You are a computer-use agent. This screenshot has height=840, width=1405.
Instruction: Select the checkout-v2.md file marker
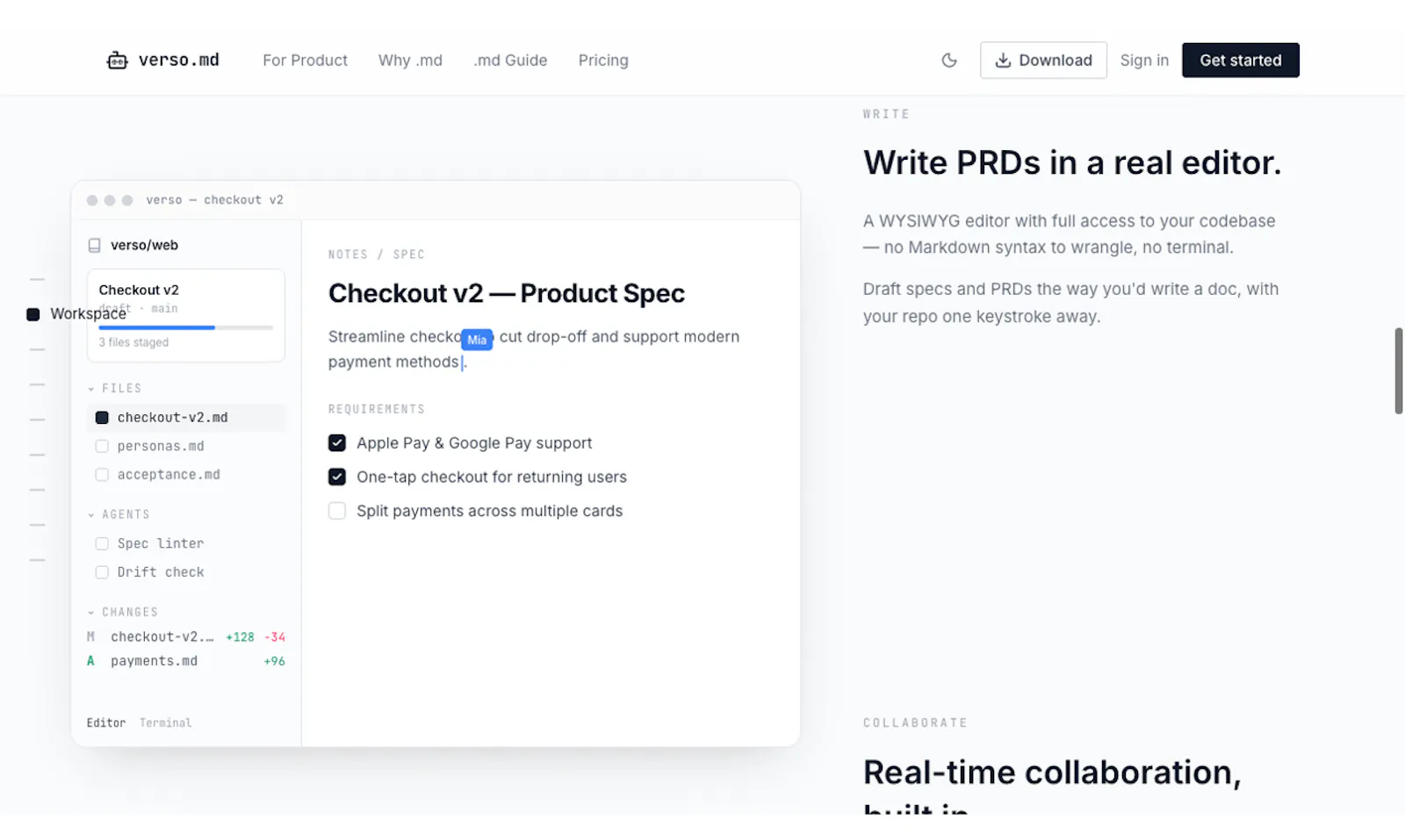click(x=102, y=418)
